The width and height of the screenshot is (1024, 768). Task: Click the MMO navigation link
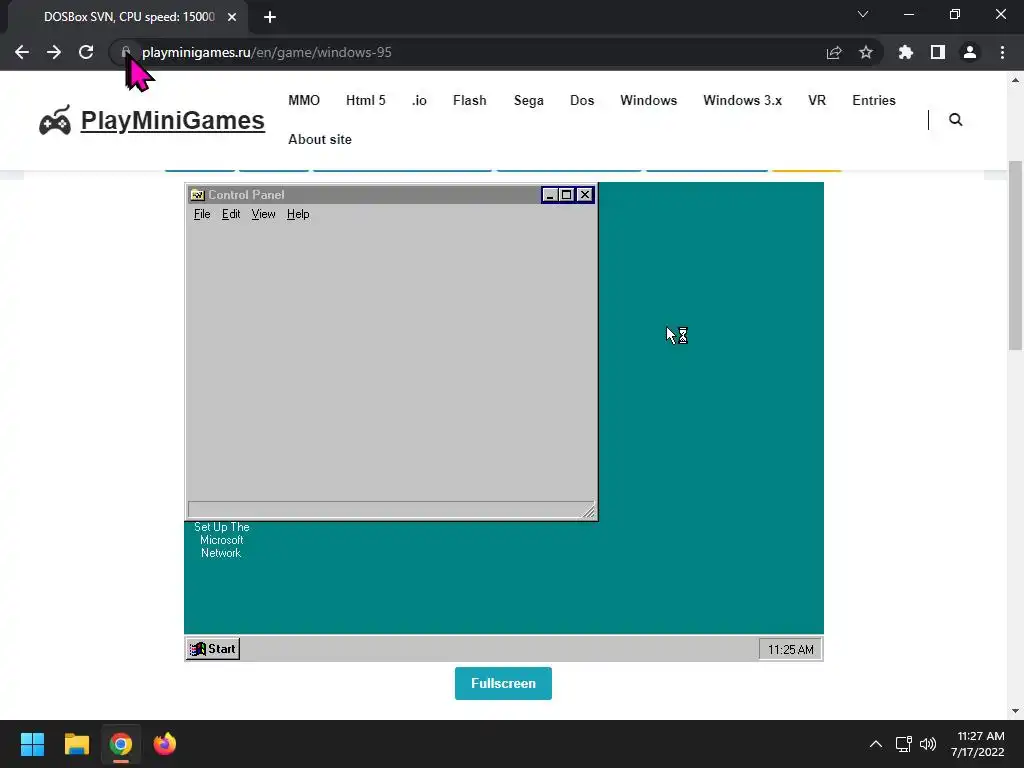[x=304, y=101]
